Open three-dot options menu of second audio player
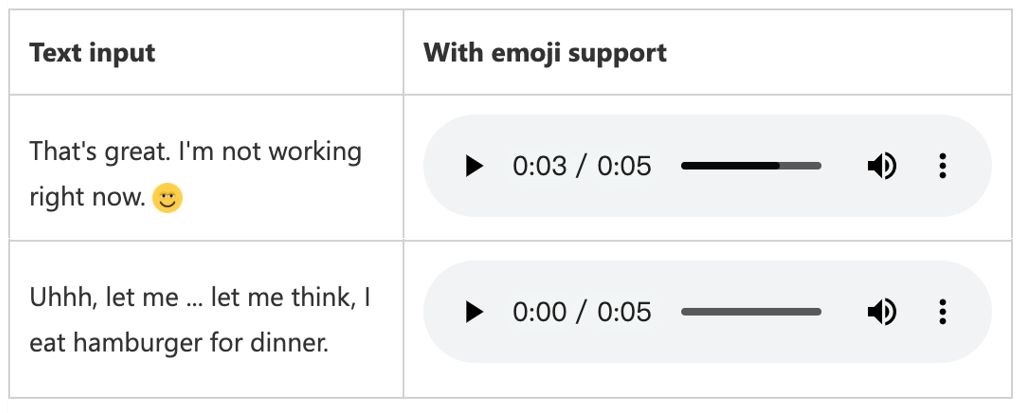 [942, 312]
